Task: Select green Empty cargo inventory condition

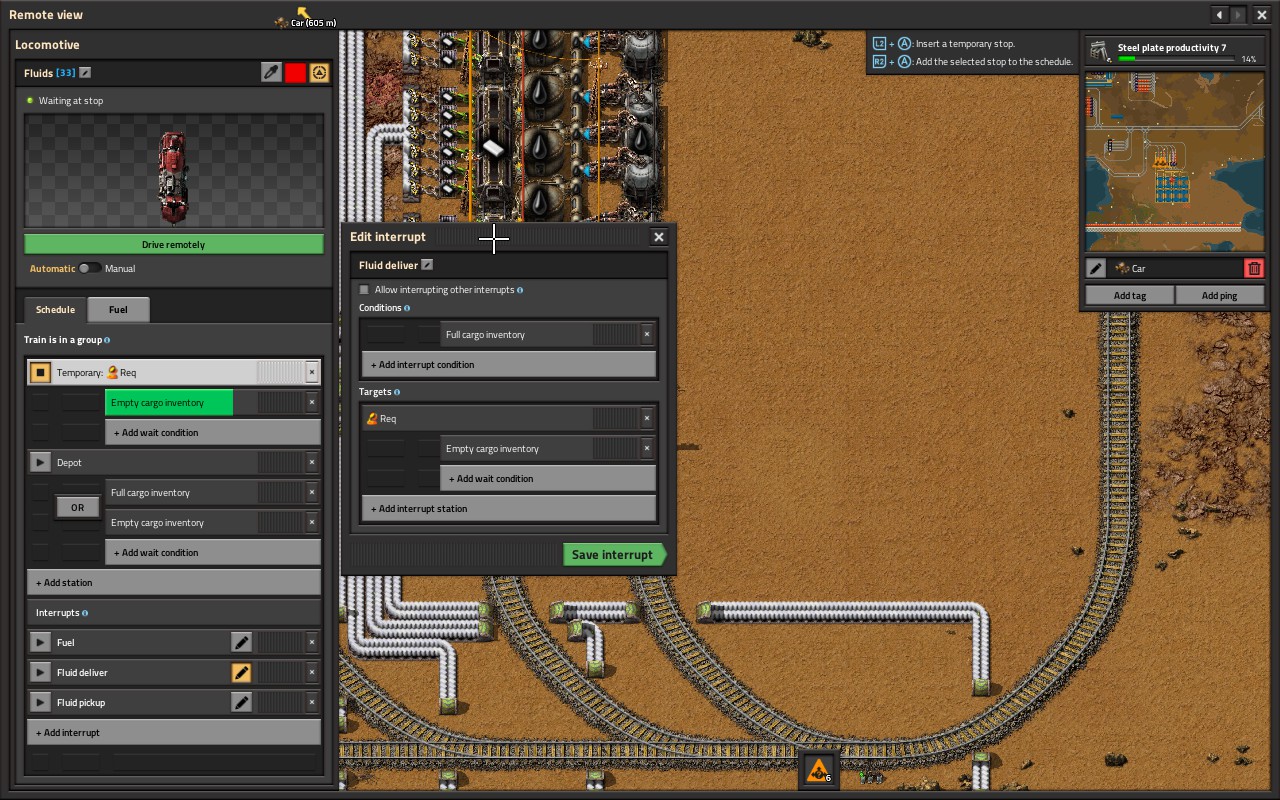Action: 169,402
